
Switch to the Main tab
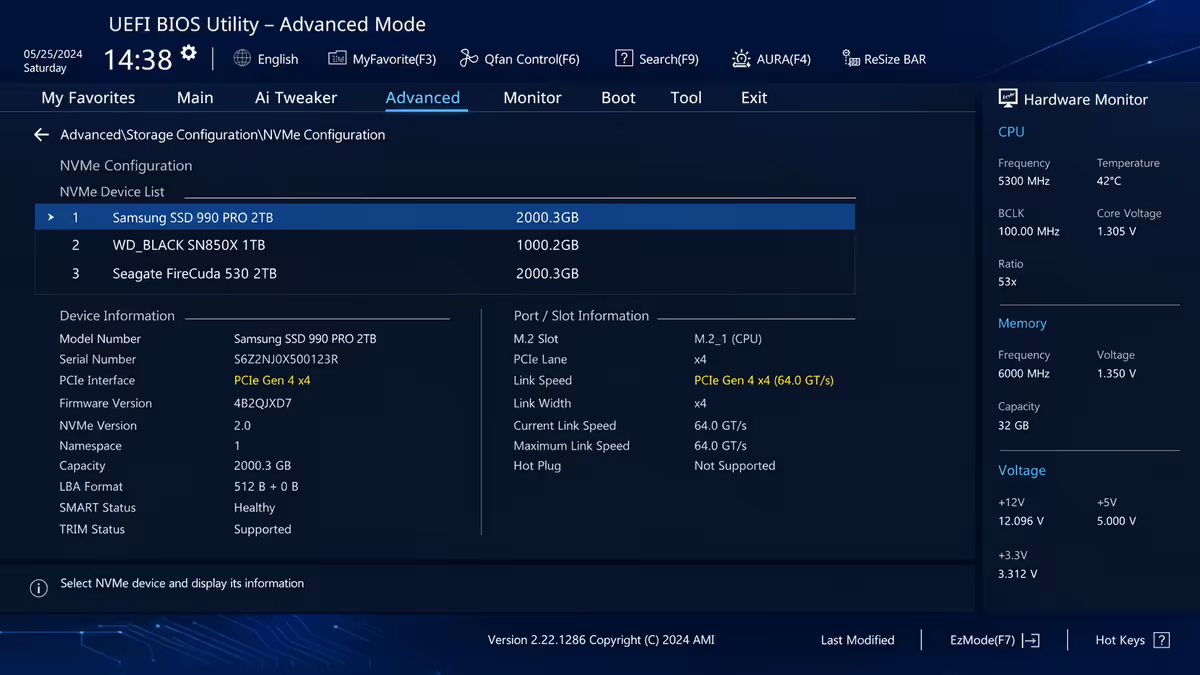195,97
